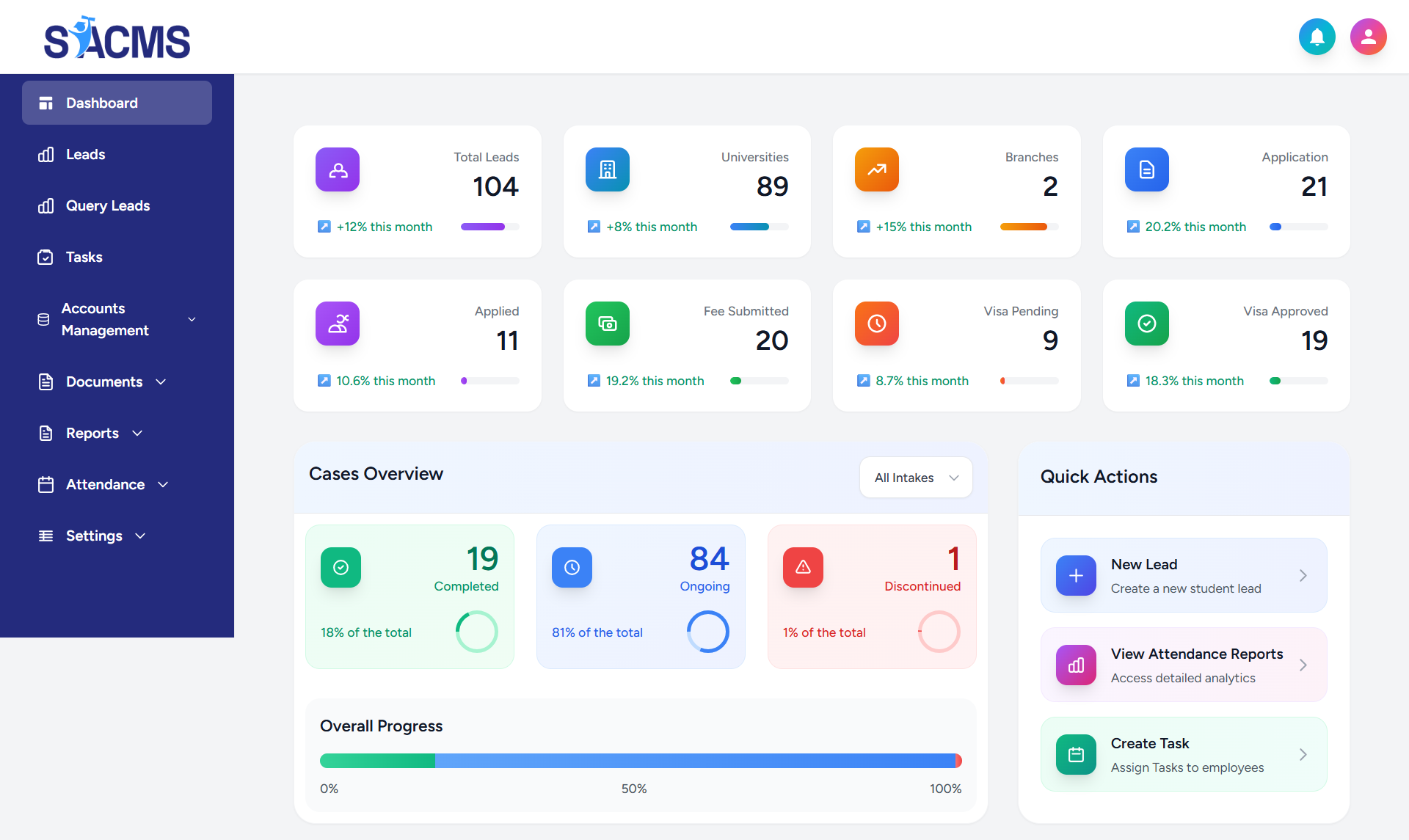
Task: Open the All Intakes dropdown
Action: 916,478
